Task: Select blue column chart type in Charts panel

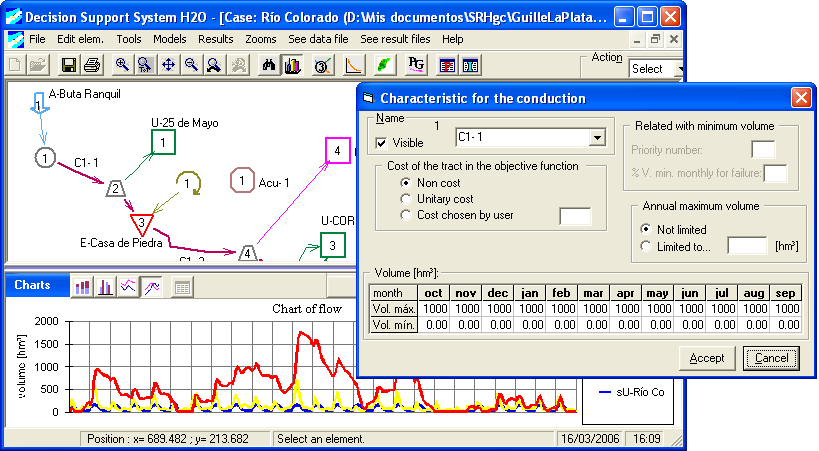Action: point(105,287)
